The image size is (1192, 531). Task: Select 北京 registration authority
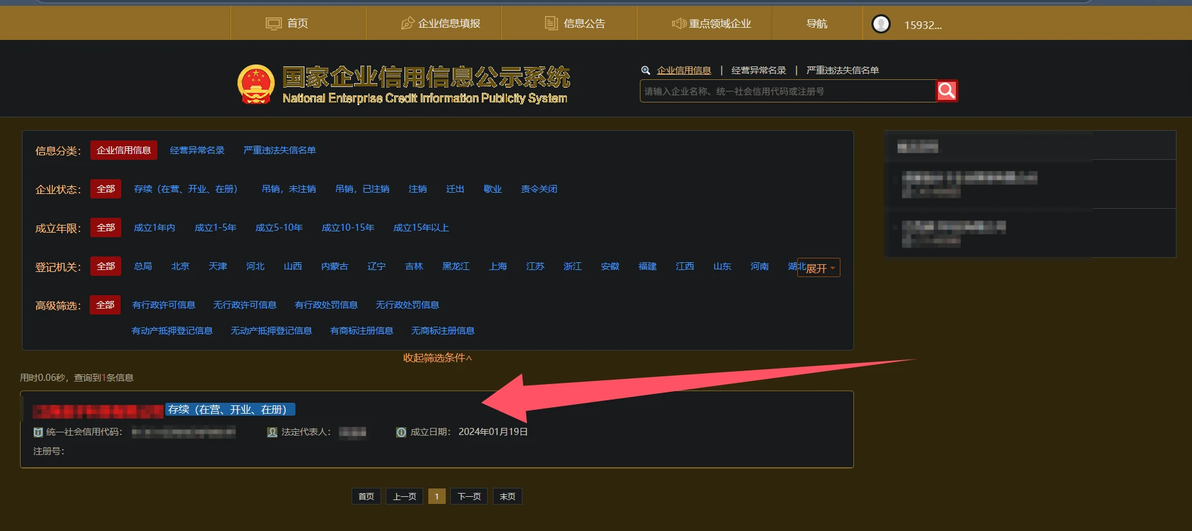181,266
